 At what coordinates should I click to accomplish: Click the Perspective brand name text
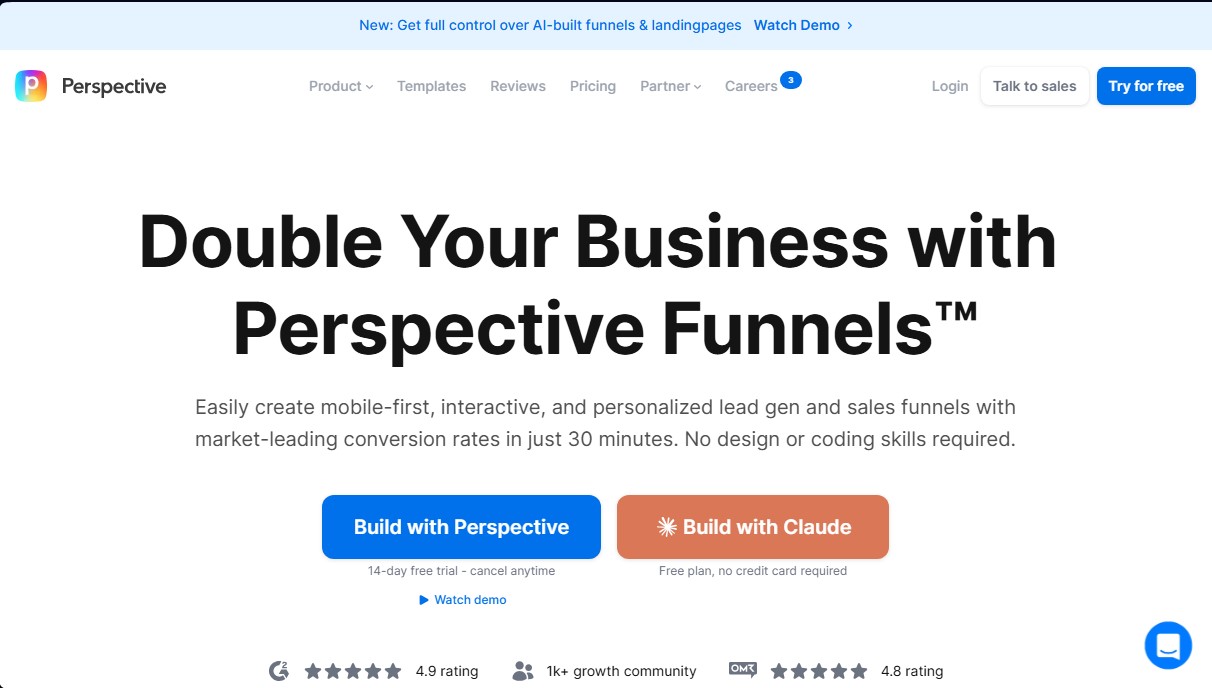coord(114,86)
